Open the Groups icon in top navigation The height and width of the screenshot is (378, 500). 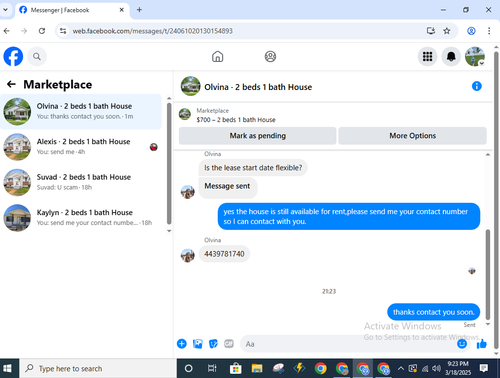(270, 56)
